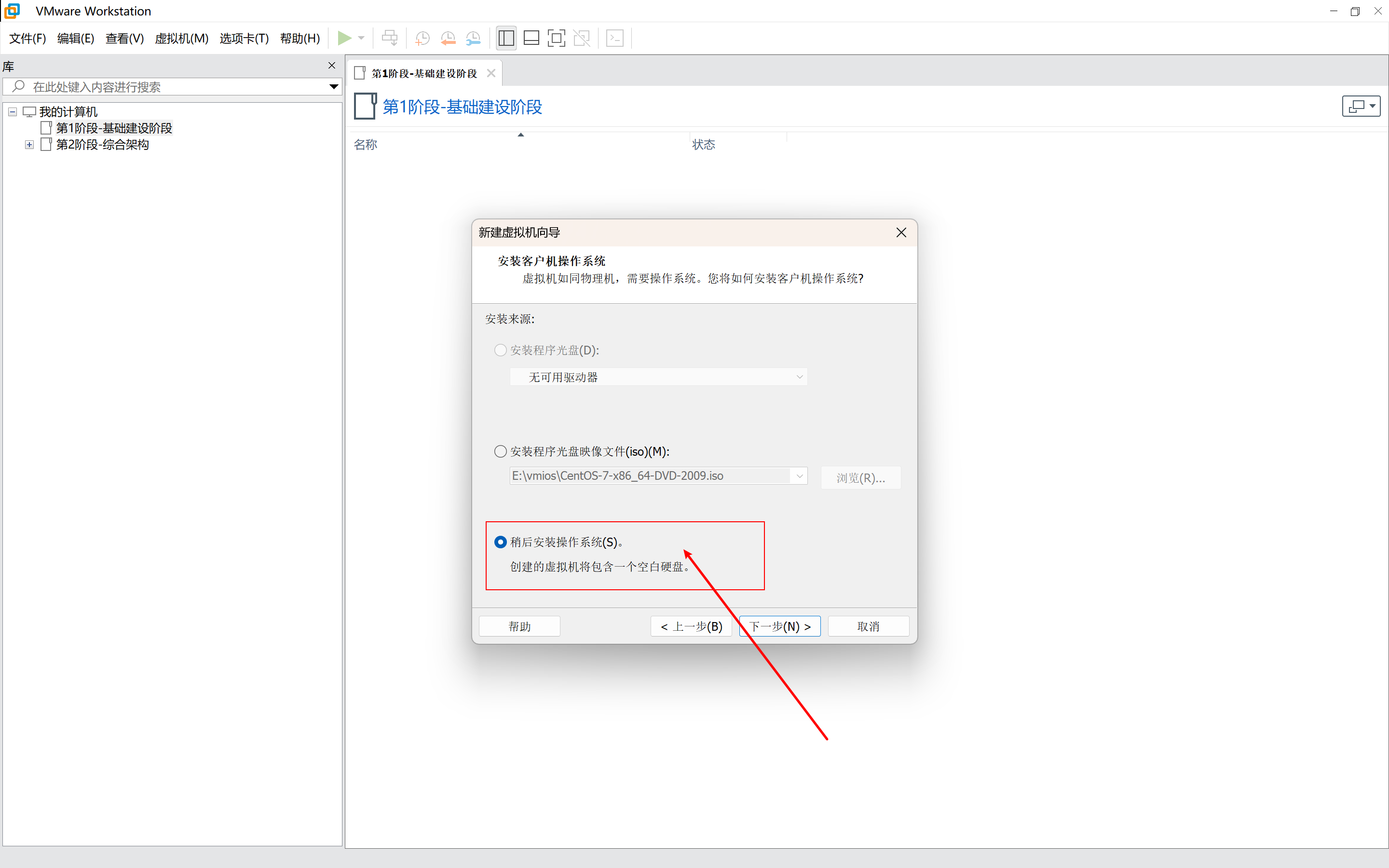Expand the 第2阶段-综合架构 tree node
Screen dimensions: 1389x868
[x=29, y=145]
